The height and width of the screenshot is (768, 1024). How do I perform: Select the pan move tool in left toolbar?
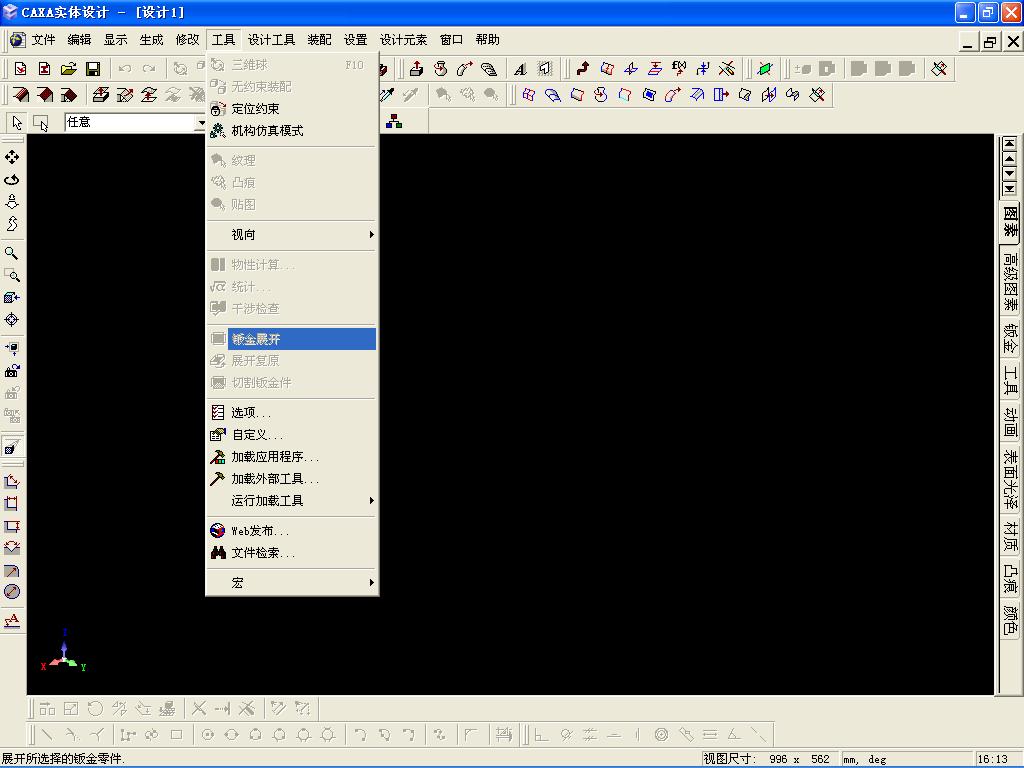coord(12,157)
